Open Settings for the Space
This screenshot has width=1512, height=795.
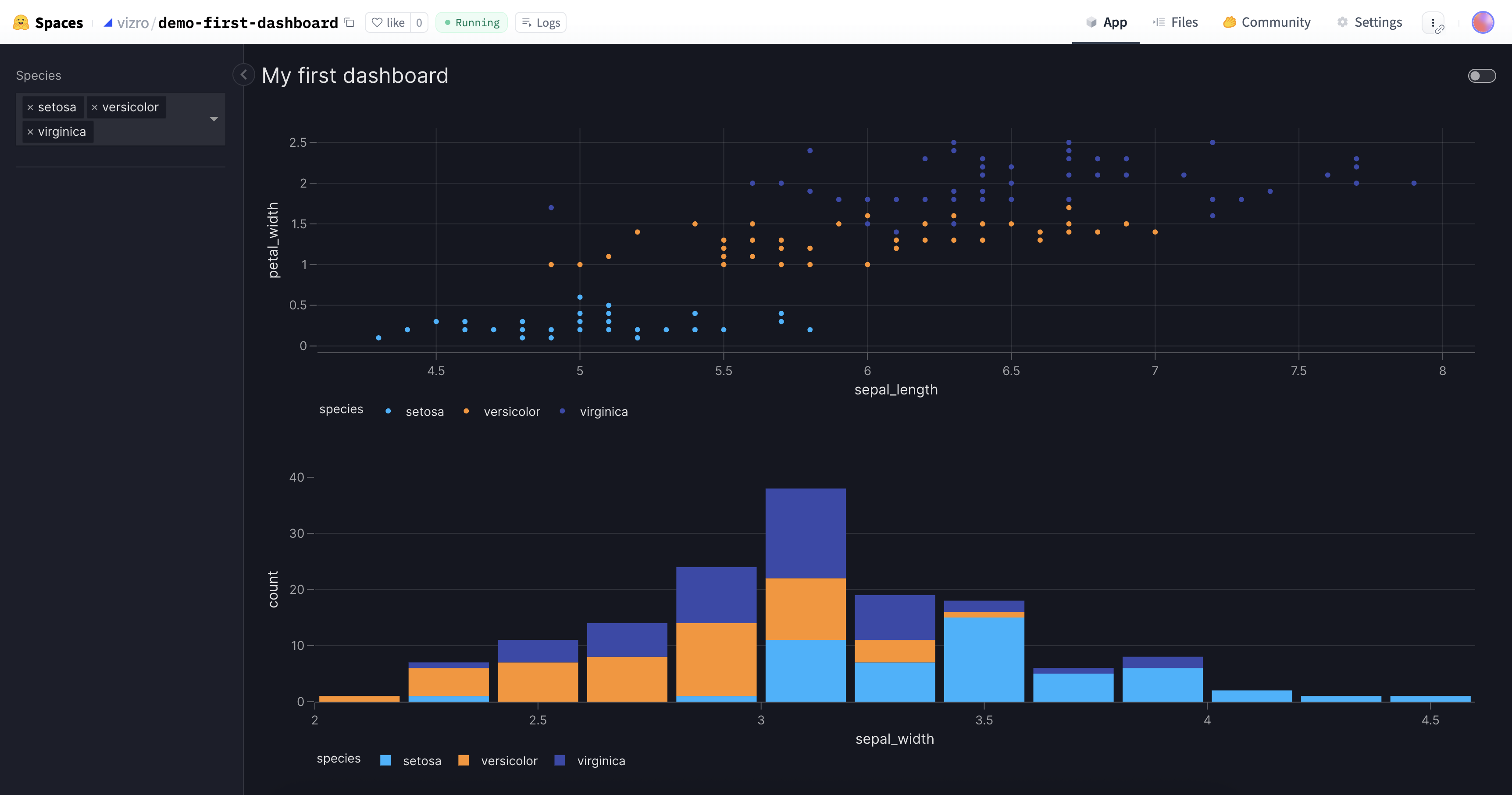pyautogui.click(x=1369, y=22)
